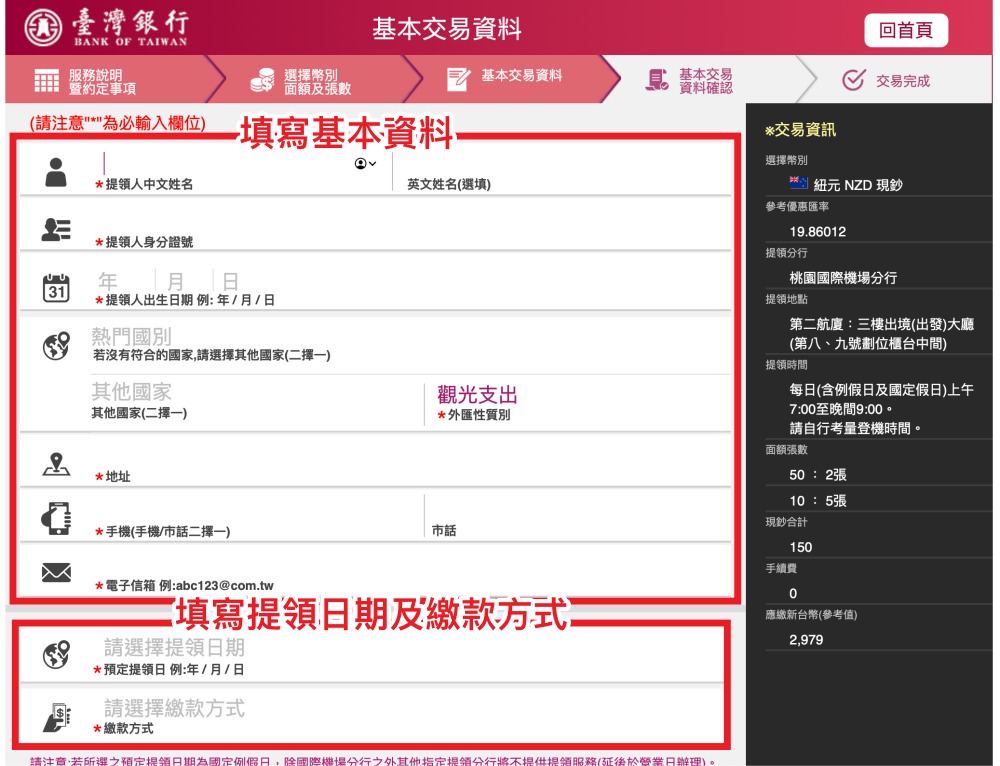1000x766 pixels.
Task: Click the globe icon beside 預定提領日
Action: point(56,655)
